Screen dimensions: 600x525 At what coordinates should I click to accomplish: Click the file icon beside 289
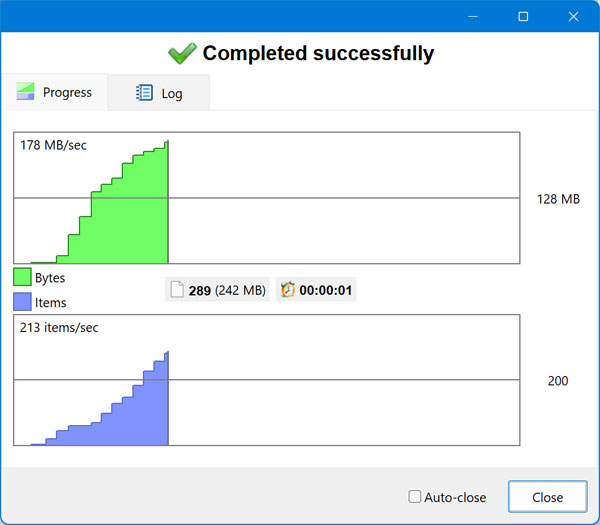click(x=177, y=290)
